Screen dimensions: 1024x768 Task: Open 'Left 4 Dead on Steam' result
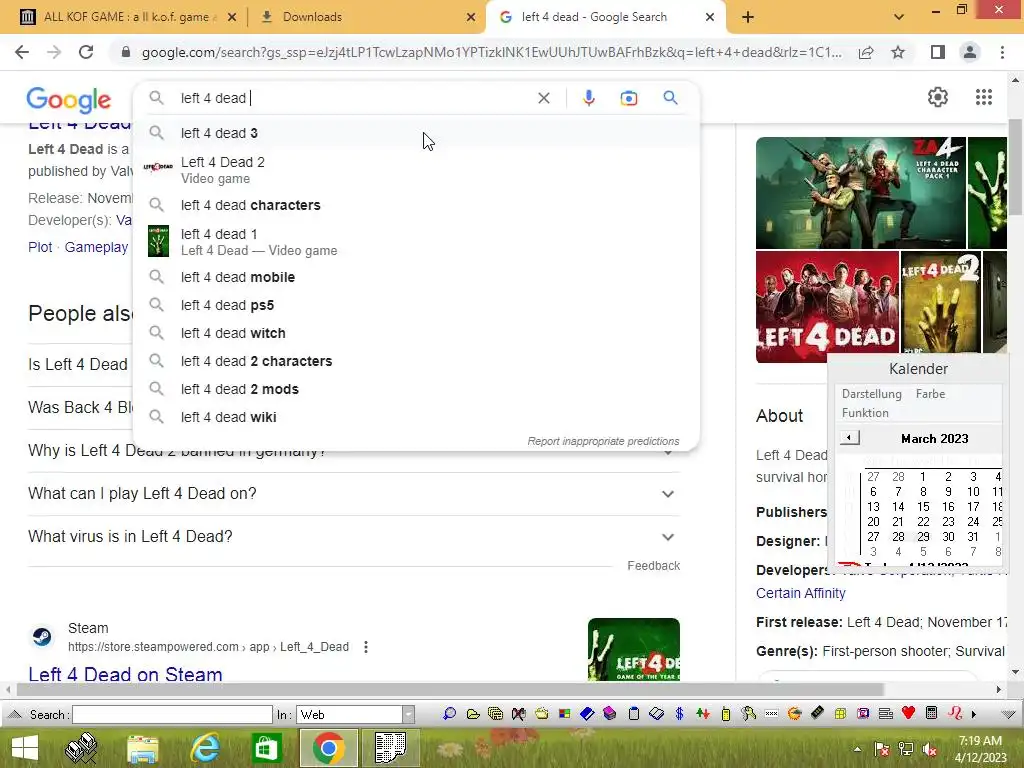(125, 673)
